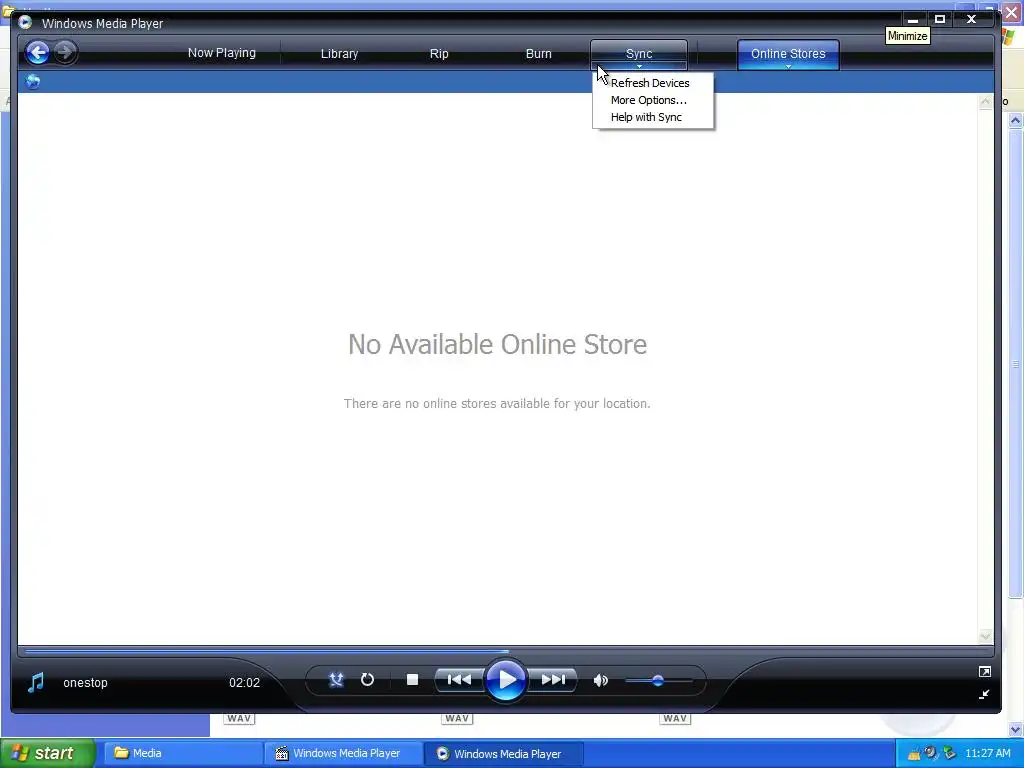The height and width of the screenshot is (768, 1024).
Task: Click the Back navigation arrow
Action: click(x=38, y=52)
